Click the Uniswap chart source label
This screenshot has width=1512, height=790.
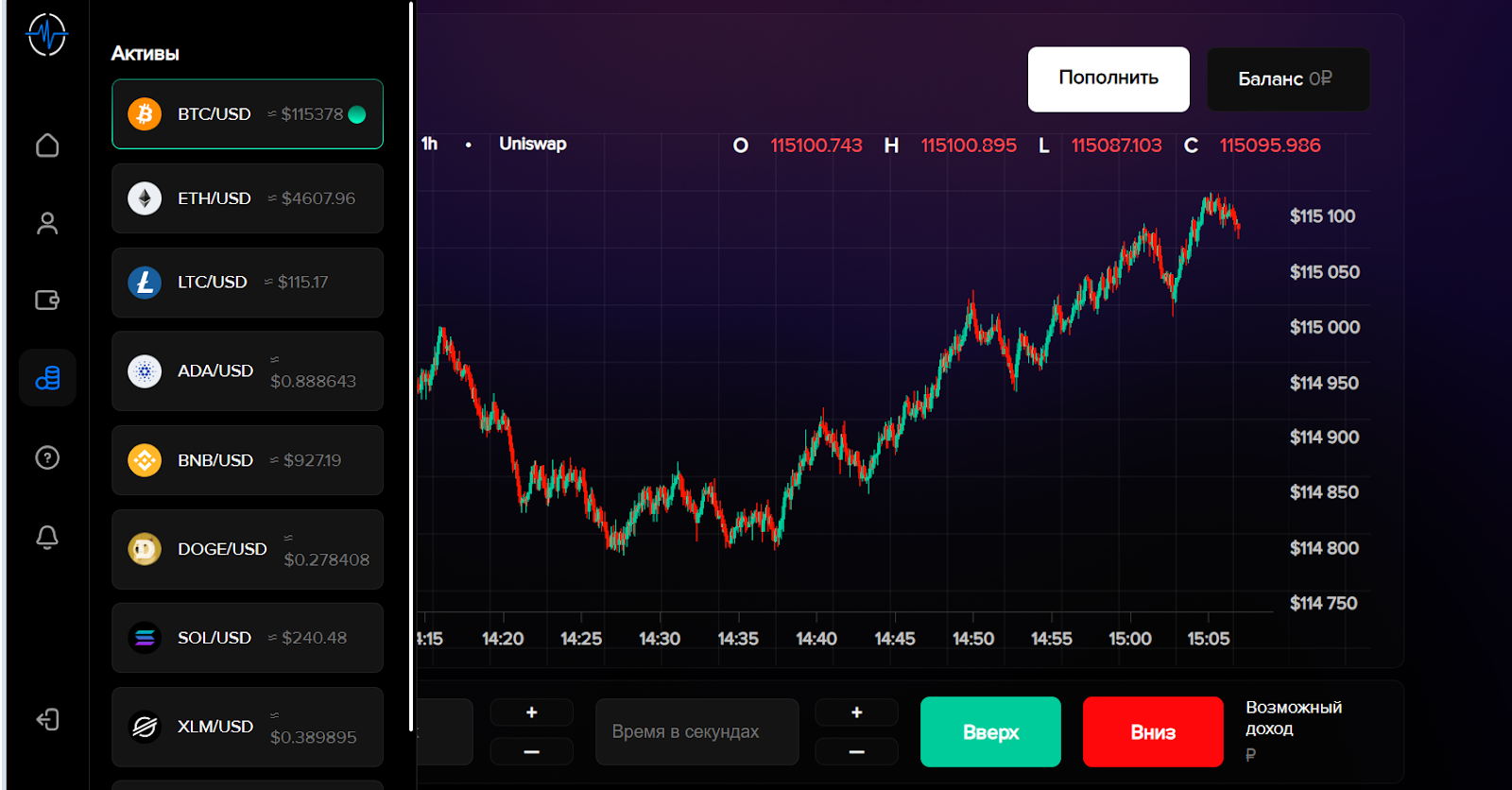click(533, 144)
